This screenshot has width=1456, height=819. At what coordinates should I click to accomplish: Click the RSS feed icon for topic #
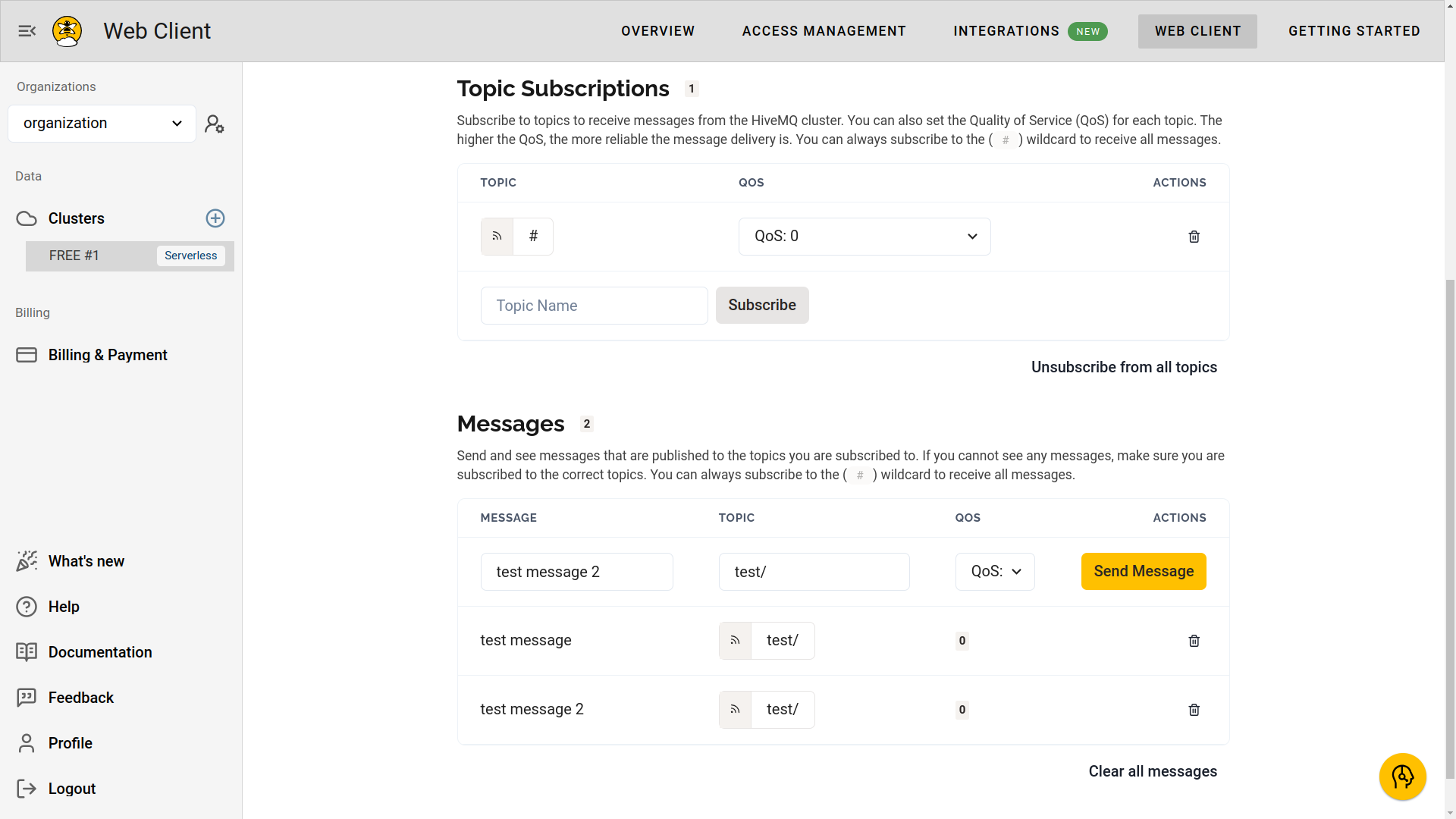(x=497, y=236)
